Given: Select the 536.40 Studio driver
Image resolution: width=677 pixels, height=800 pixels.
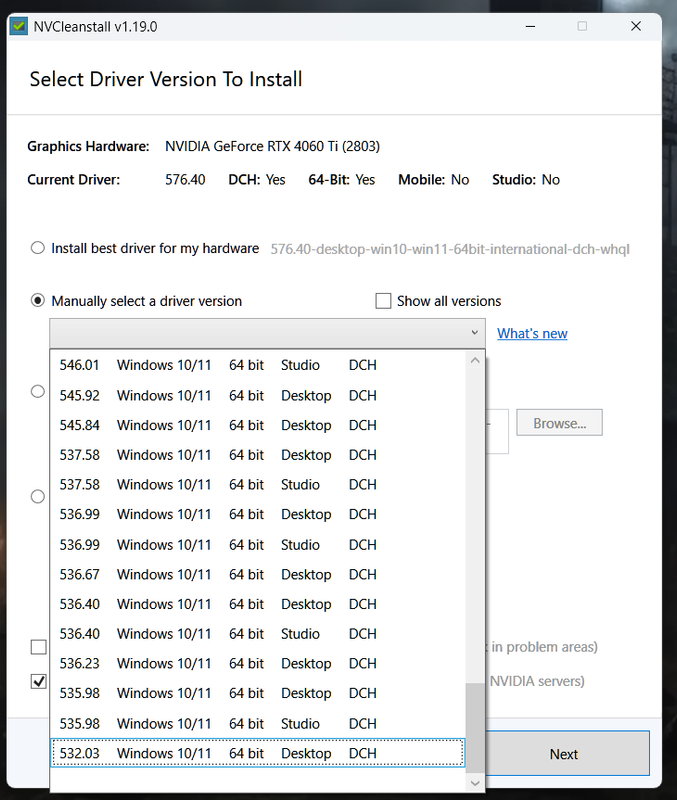Looking at the screenshot, I should point(258,634).
